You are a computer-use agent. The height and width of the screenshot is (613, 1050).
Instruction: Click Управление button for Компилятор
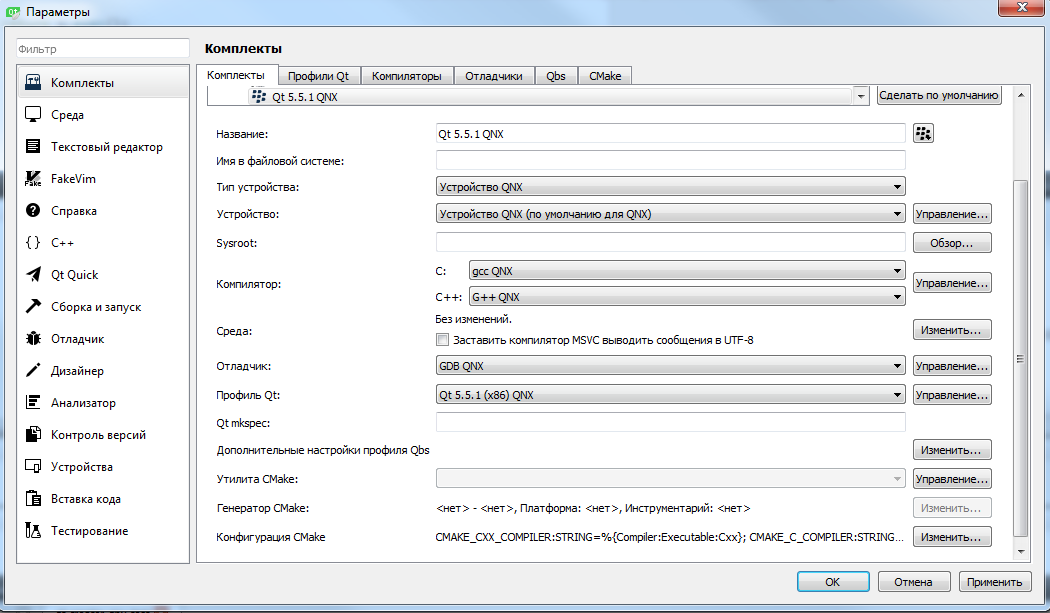(x=952, y=283)
